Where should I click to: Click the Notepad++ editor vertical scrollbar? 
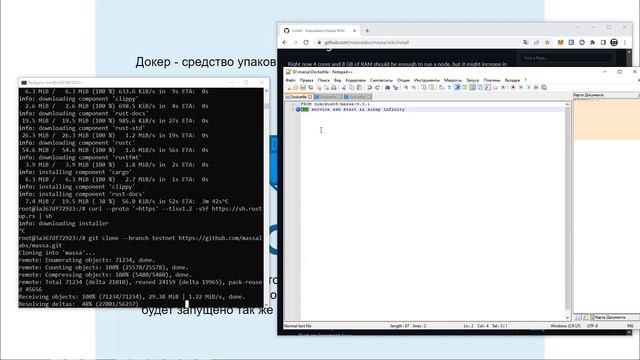tap(567, 211)
